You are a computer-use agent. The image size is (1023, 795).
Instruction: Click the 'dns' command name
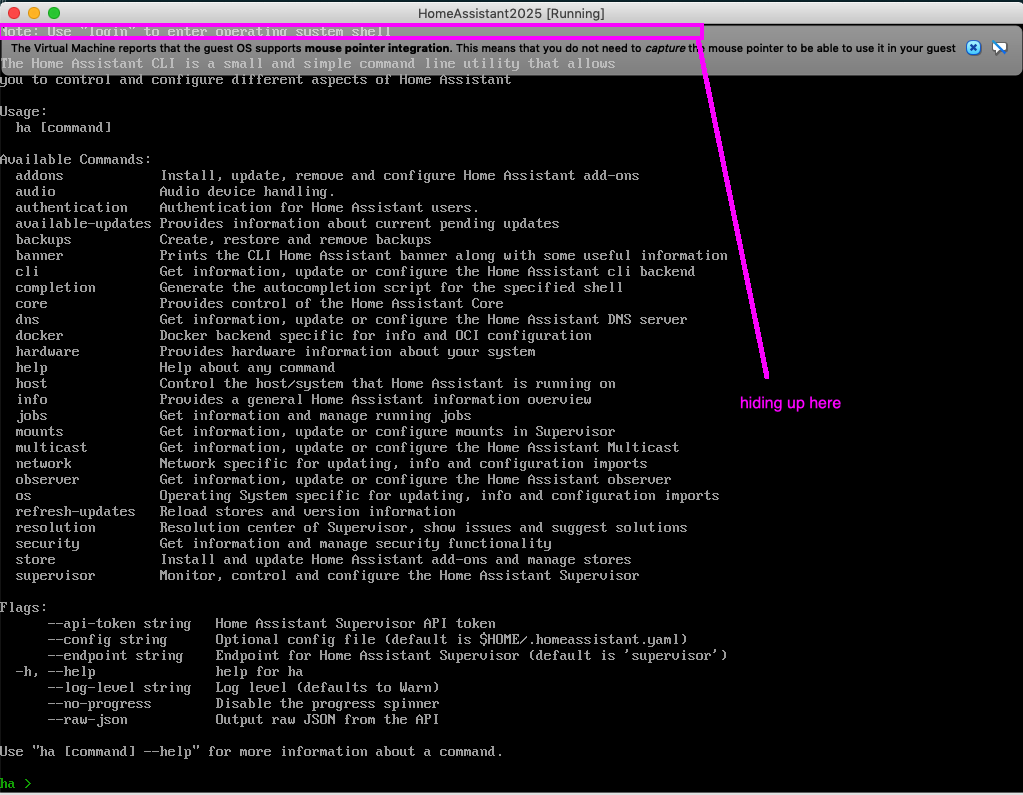pyautogui.click(x=27, y=319)
